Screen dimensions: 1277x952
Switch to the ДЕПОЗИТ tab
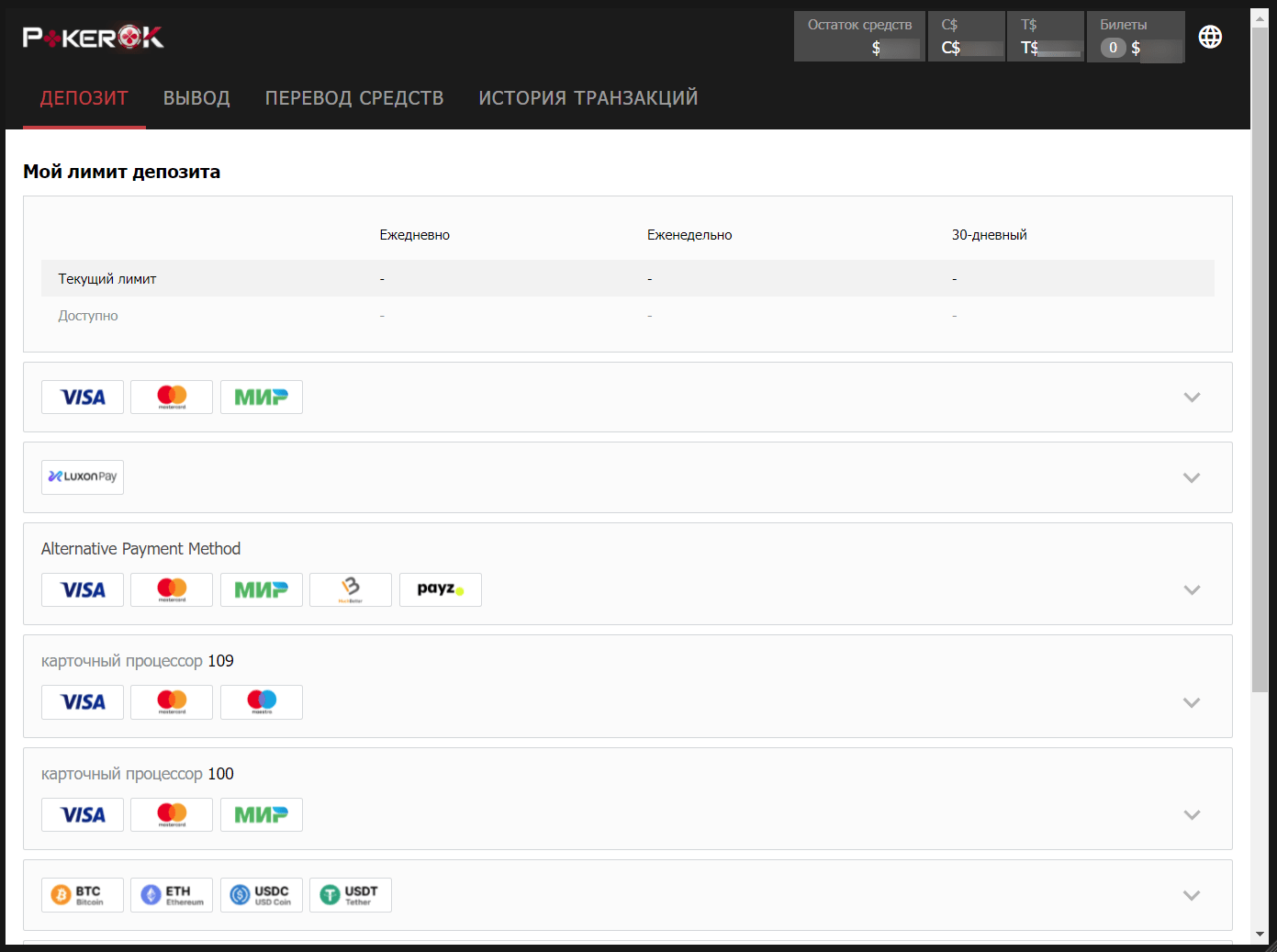click(x=84, y=98)
